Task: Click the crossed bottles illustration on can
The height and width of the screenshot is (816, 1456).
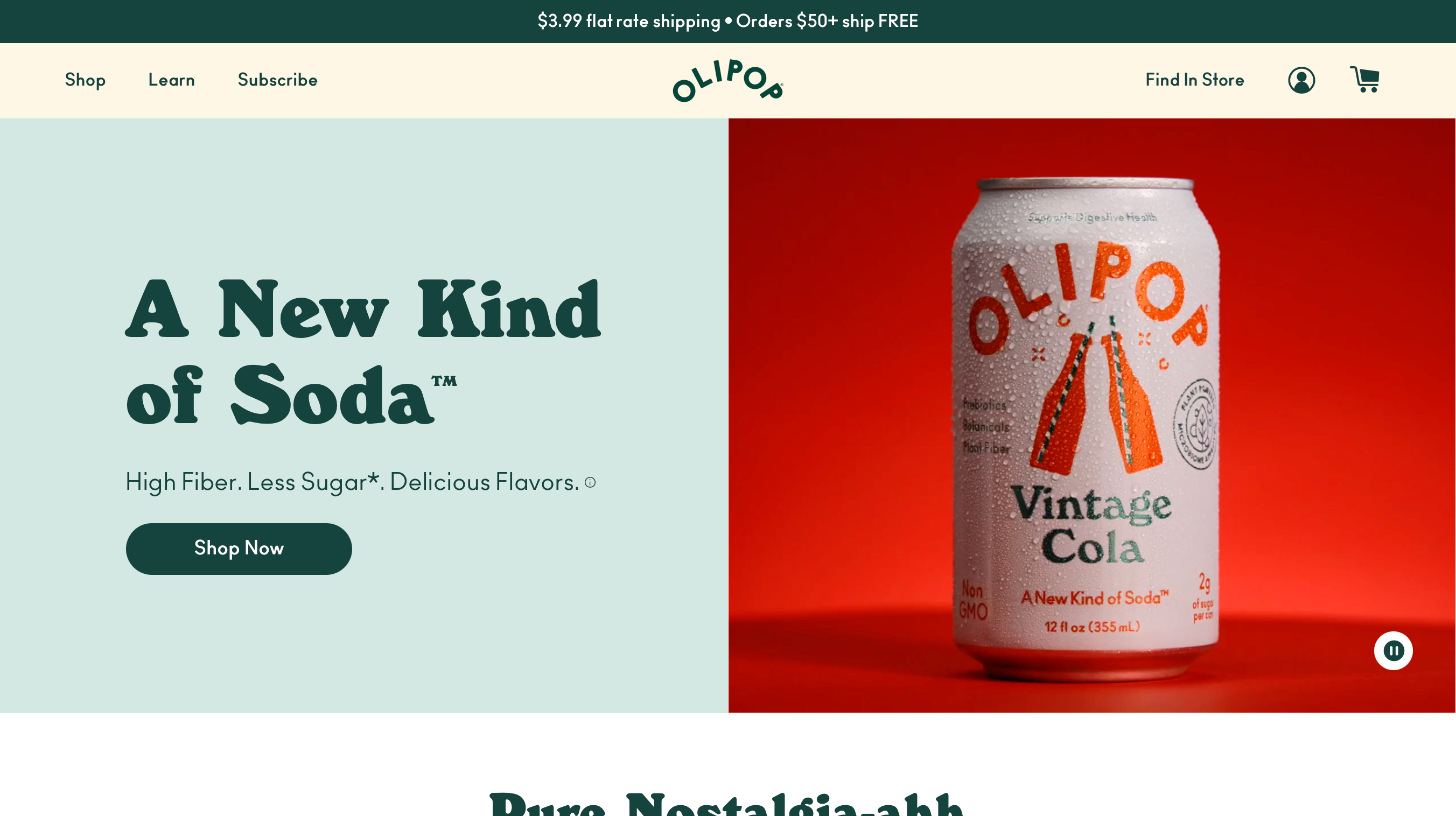Action: 1090,396
